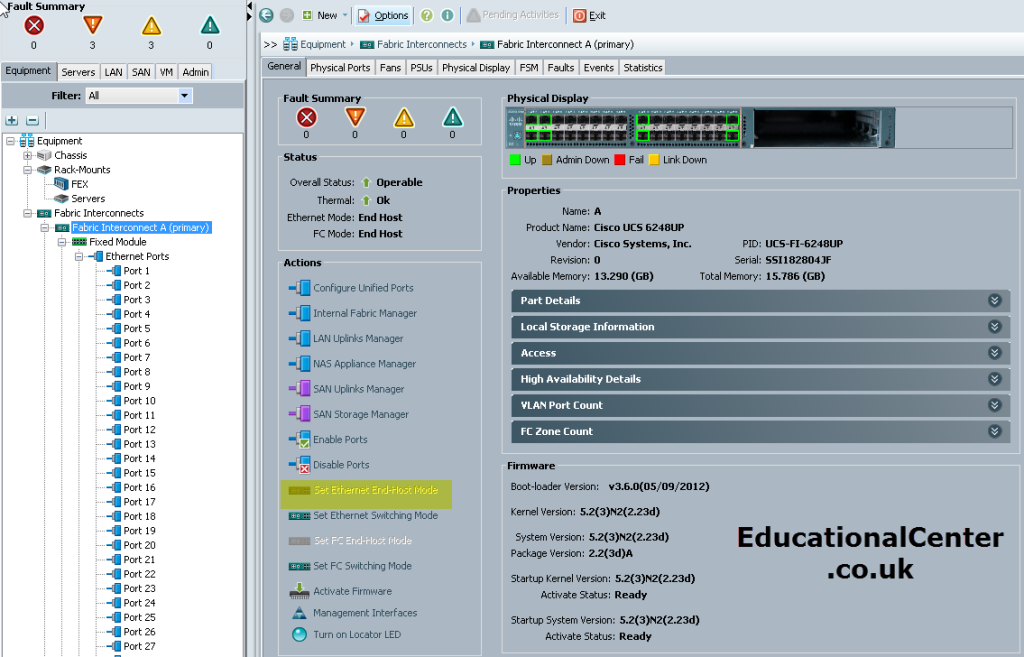Click Turn on Locator LED icon
Viewport: 1024px width, 657px height.
[x=299, y=634]
